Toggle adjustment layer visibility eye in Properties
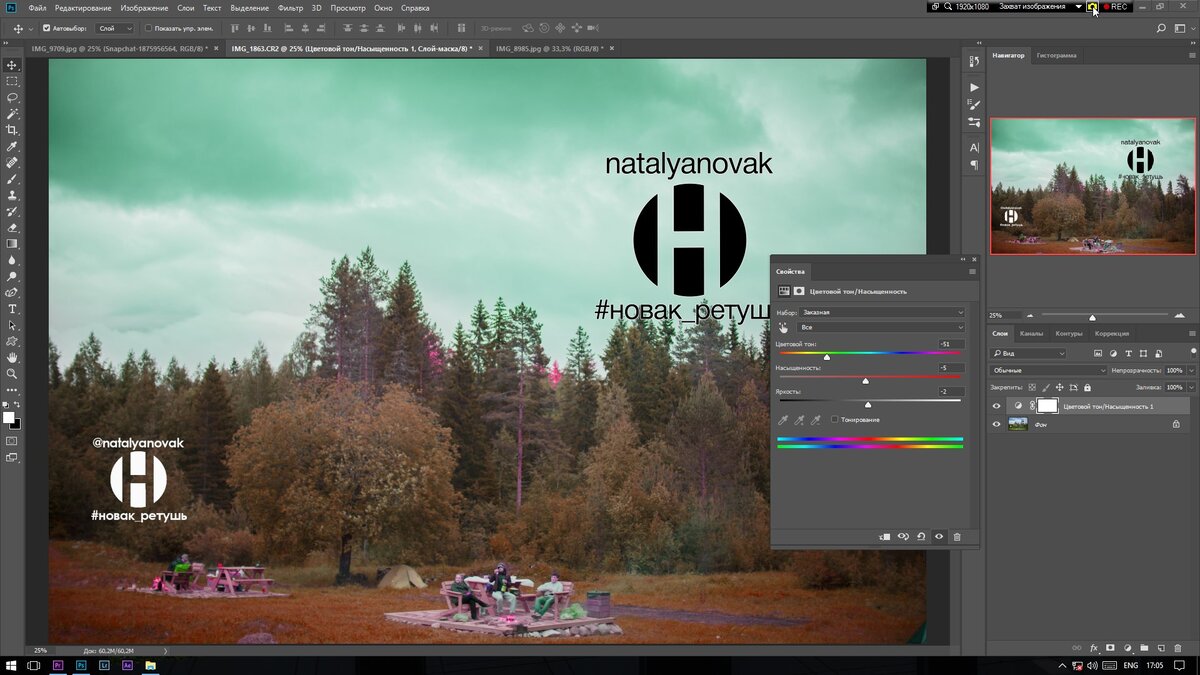This screenshot has height=675, width=1200. click(x=939, y=537)
